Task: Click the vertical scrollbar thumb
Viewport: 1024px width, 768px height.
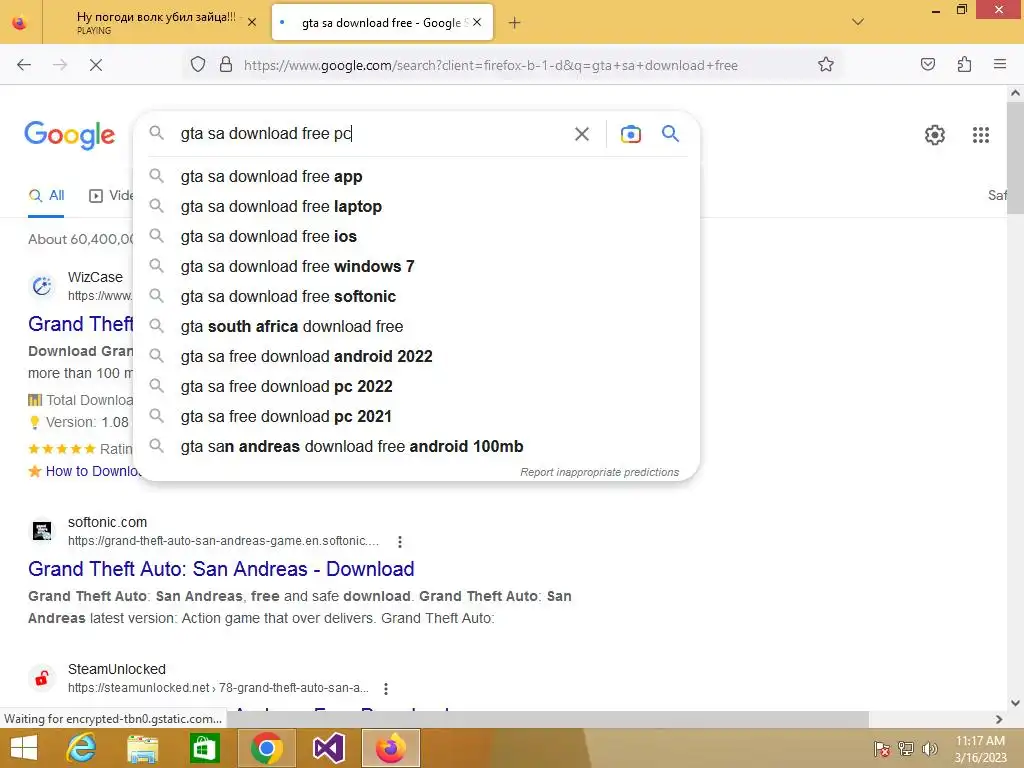Action: point(1015,158)
